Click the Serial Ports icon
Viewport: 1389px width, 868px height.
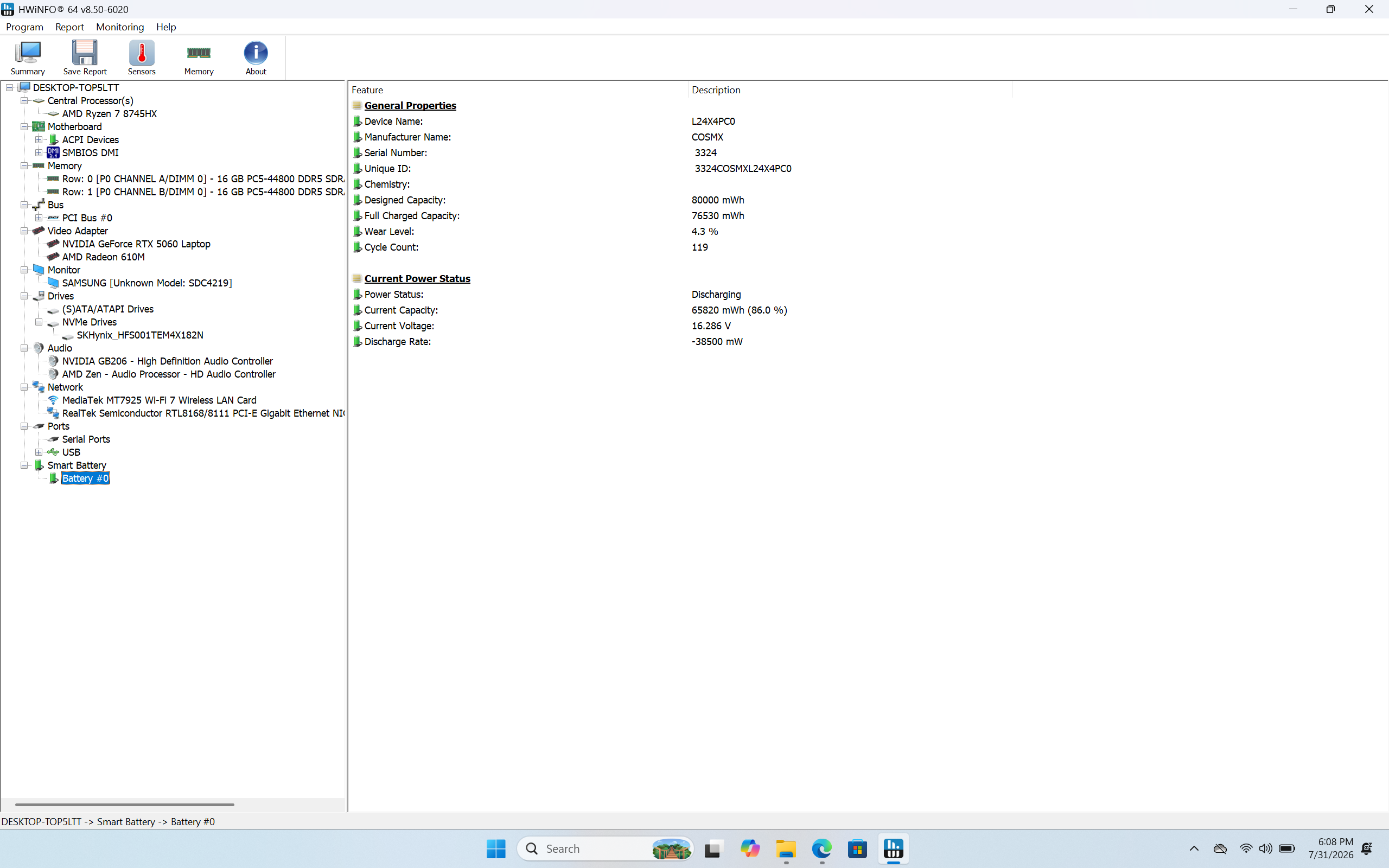[x=53, y=439]
